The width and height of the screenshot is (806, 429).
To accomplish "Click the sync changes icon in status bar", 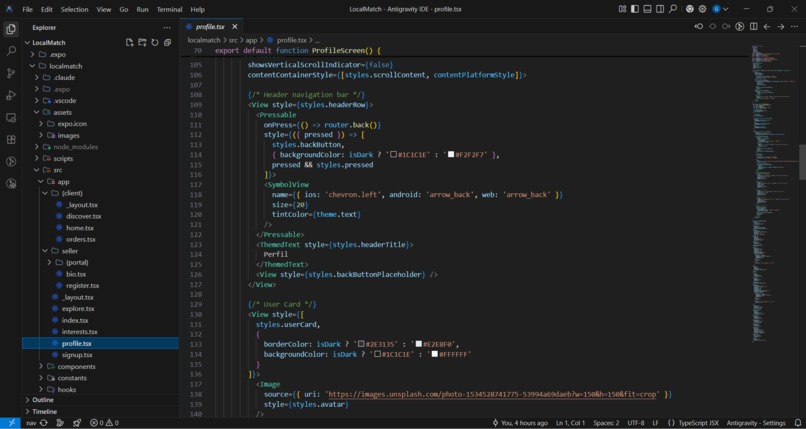I will (44, 423).
